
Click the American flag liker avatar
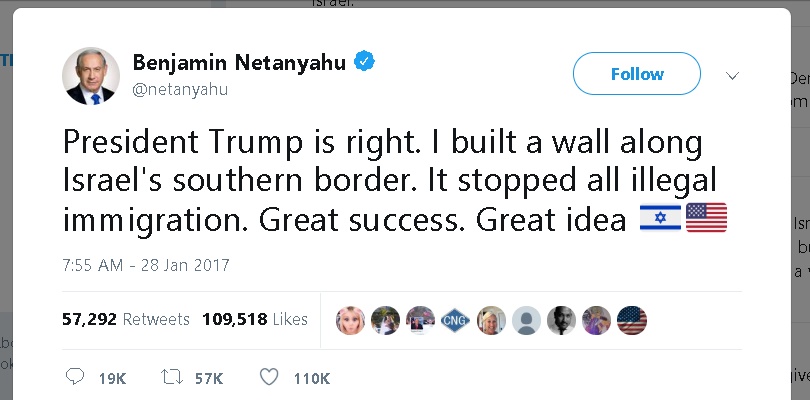[x=631, y=320]
